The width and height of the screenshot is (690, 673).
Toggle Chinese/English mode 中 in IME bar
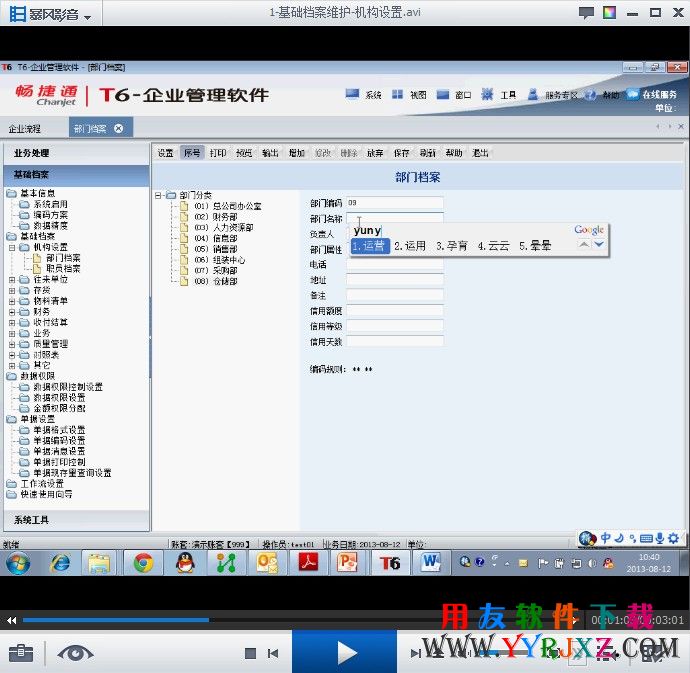pos(606,538)
